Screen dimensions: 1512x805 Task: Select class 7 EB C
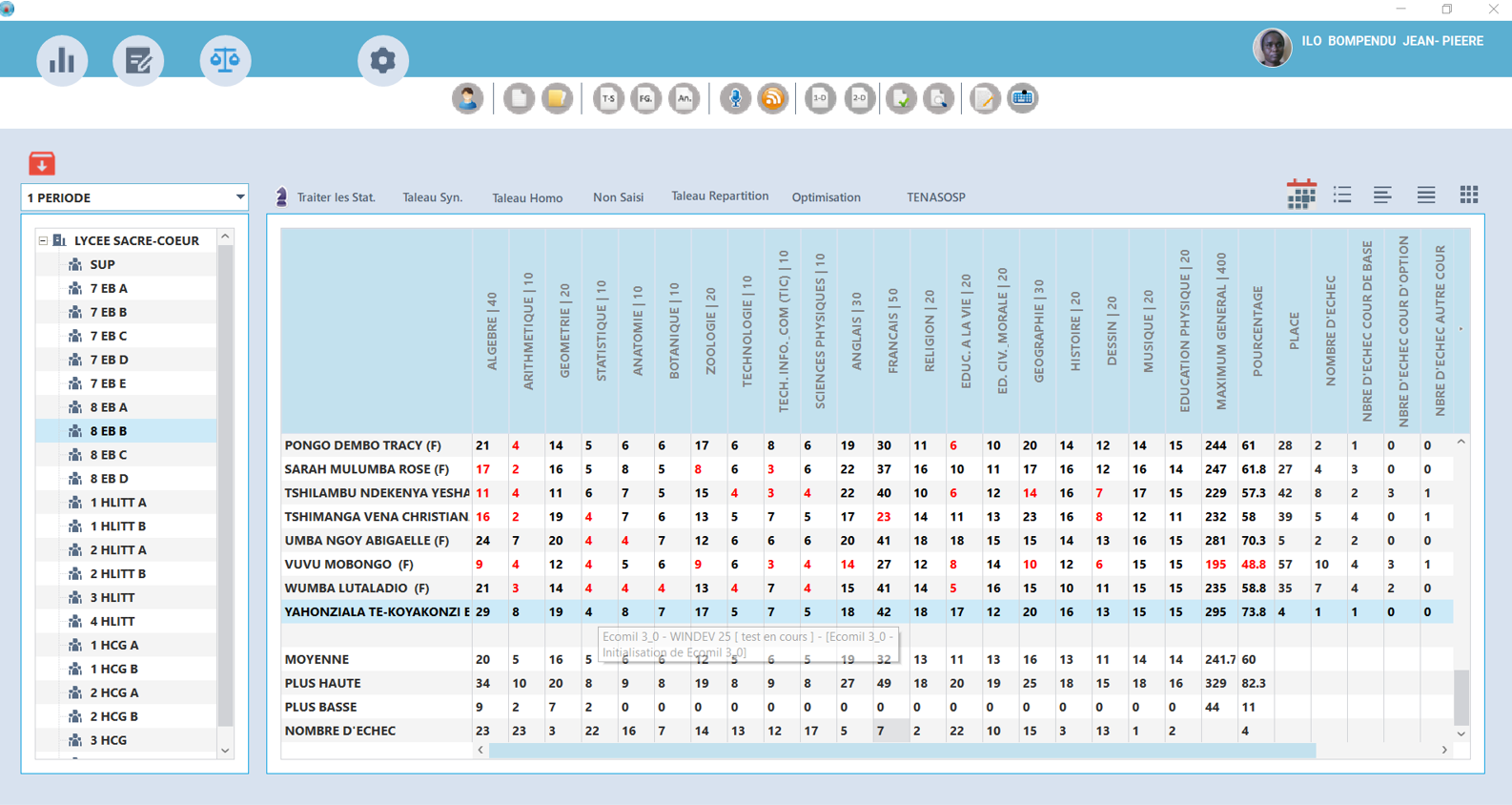click(109, 336)
